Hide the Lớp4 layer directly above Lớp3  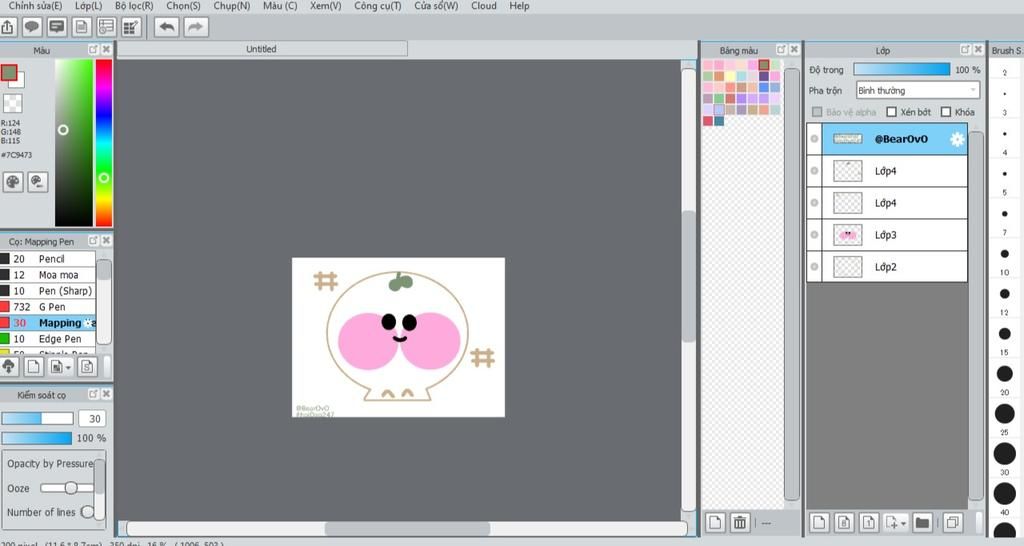pos(814,203)
